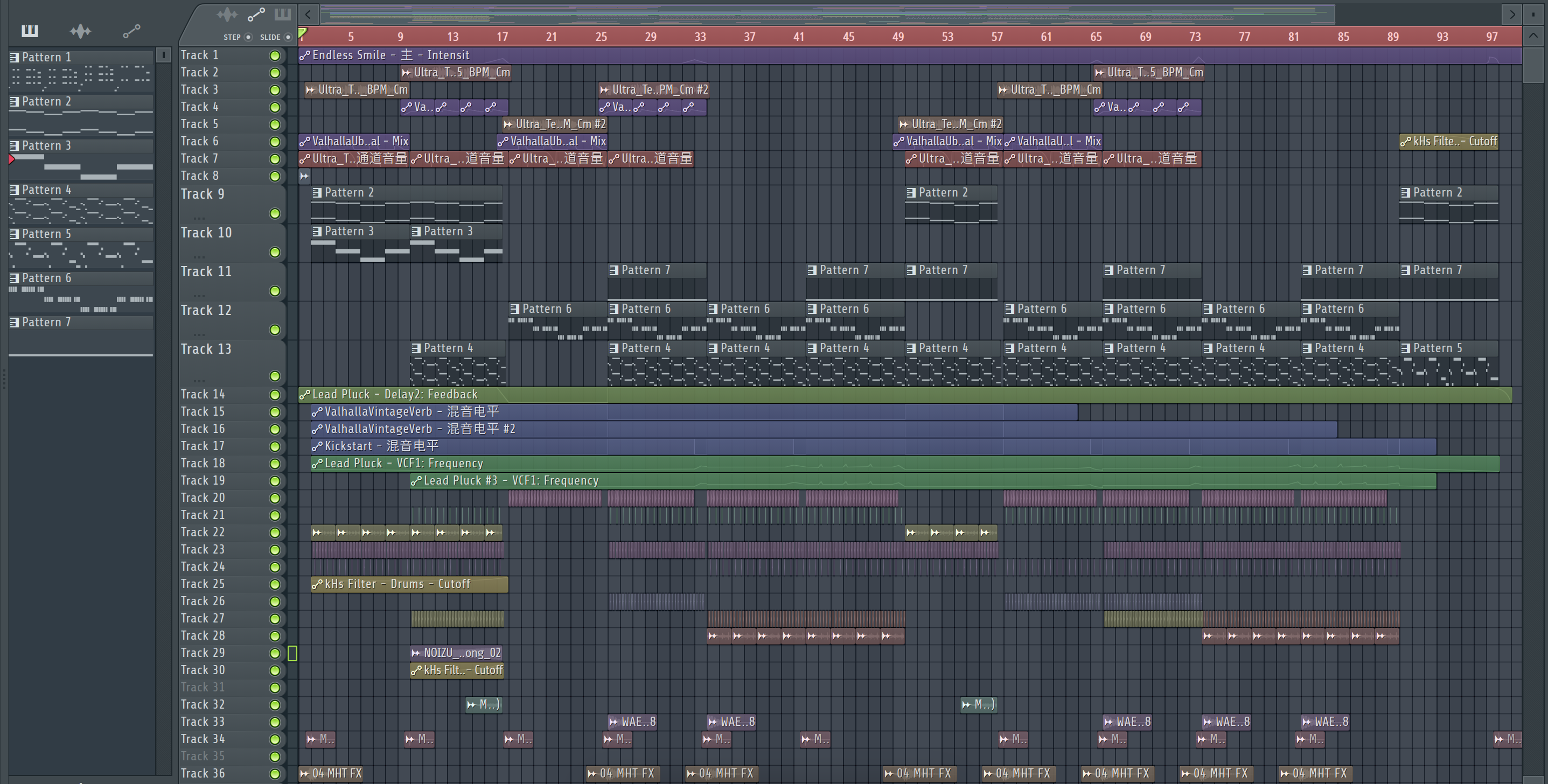The width and height of the screenshot is (1548, 784).
Task: Toggle the STEP edit mode
Action: (248, 37)
